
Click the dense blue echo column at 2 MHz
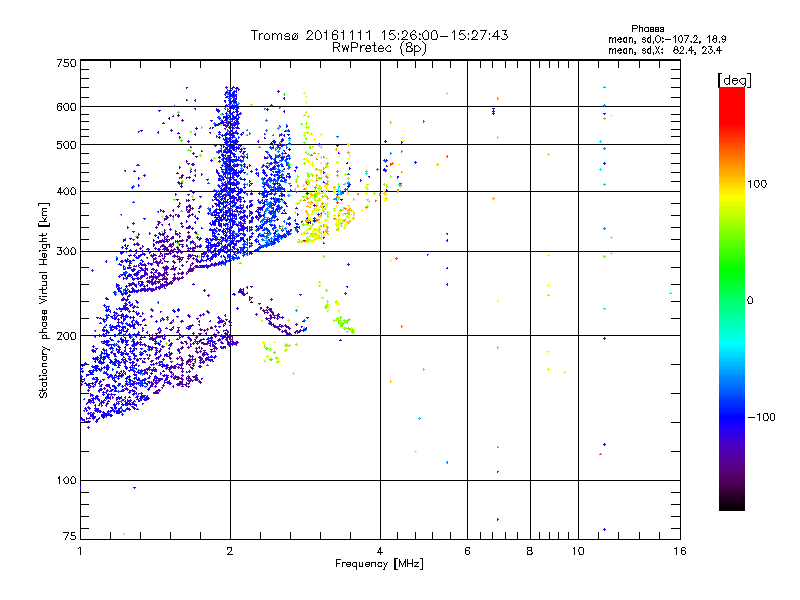tap(231, 173)
